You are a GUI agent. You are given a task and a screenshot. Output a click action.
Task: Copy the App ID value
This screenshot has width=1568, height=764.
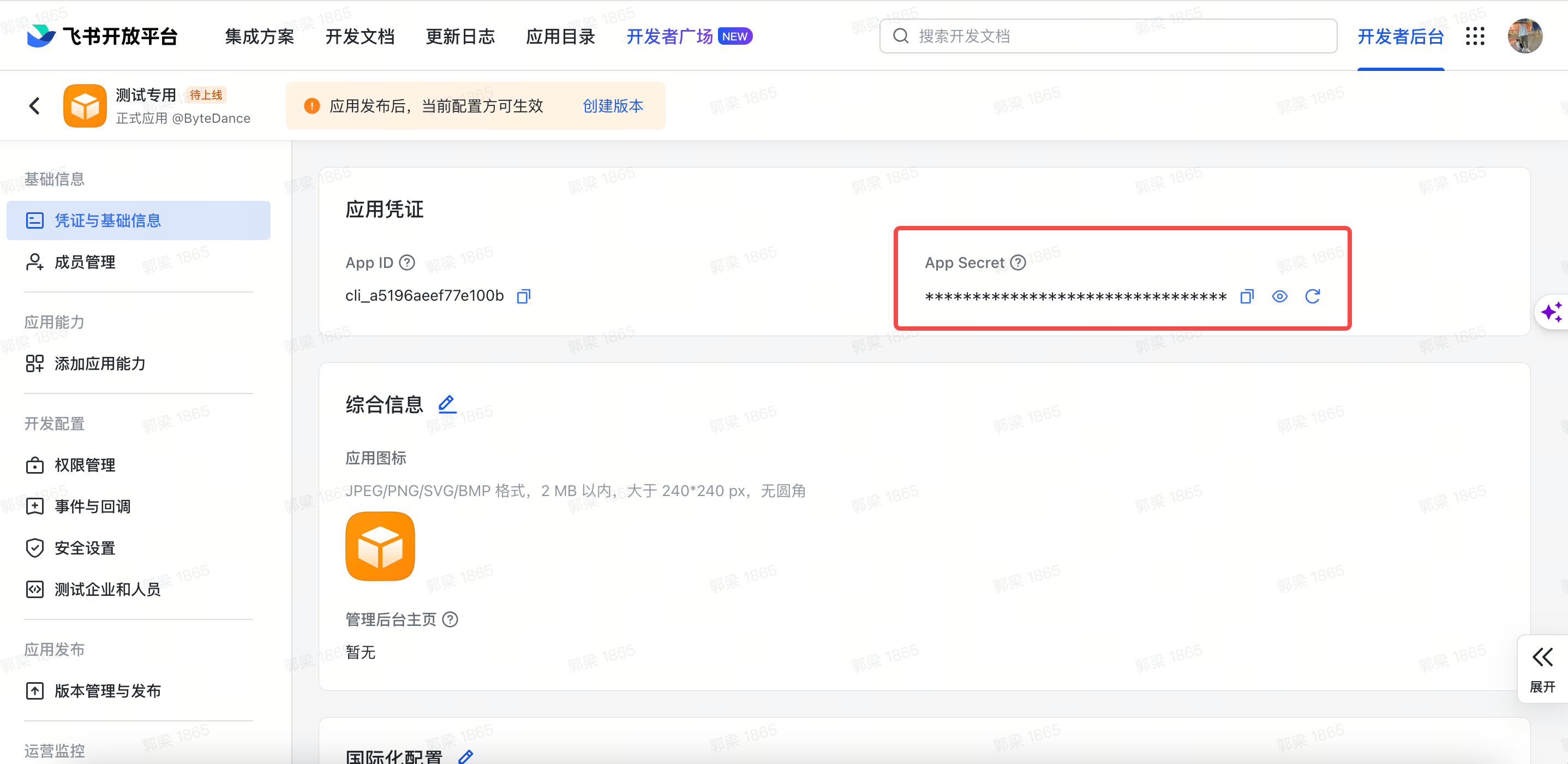(523, 296)
